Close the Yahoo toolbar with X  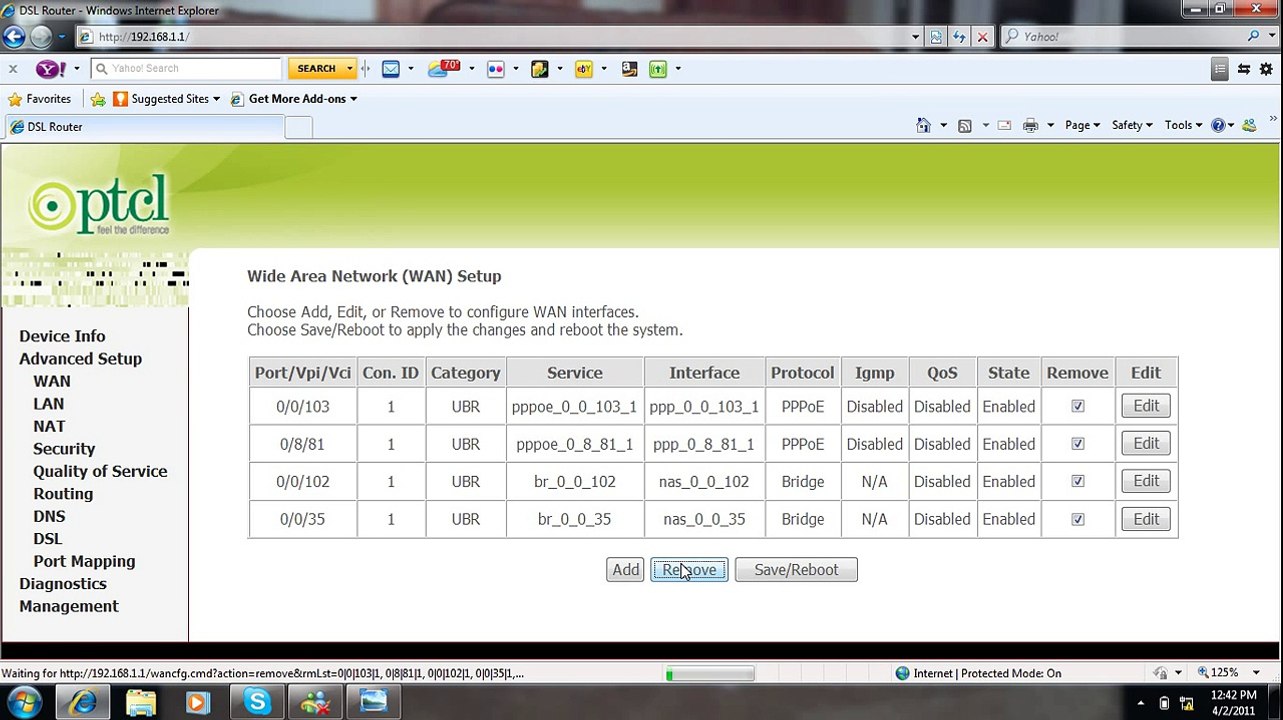click(12, 69)
